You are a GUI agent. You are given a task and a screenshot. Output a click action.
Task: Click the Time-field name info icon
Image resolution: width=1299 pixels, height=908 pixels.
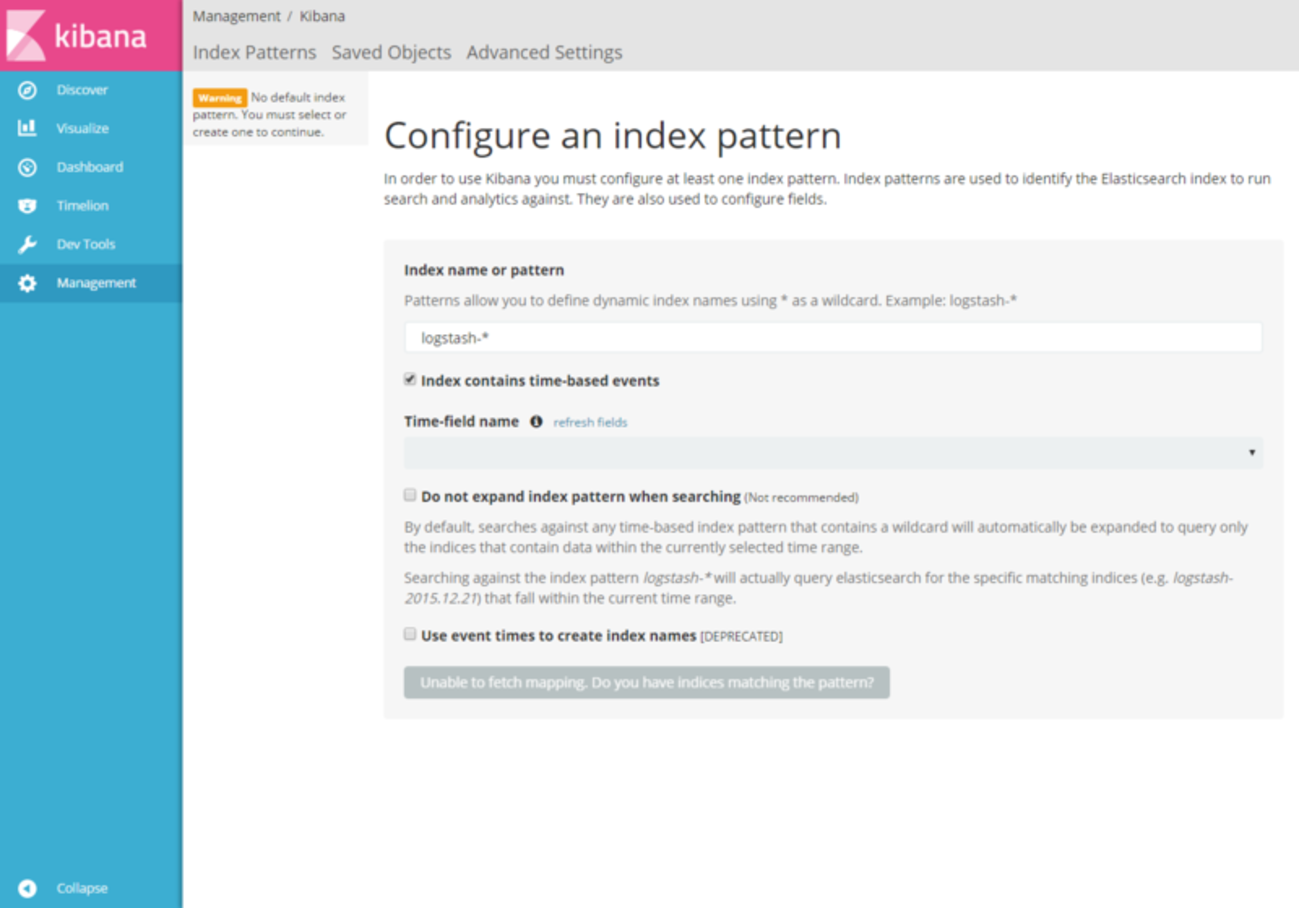[536, 422]
